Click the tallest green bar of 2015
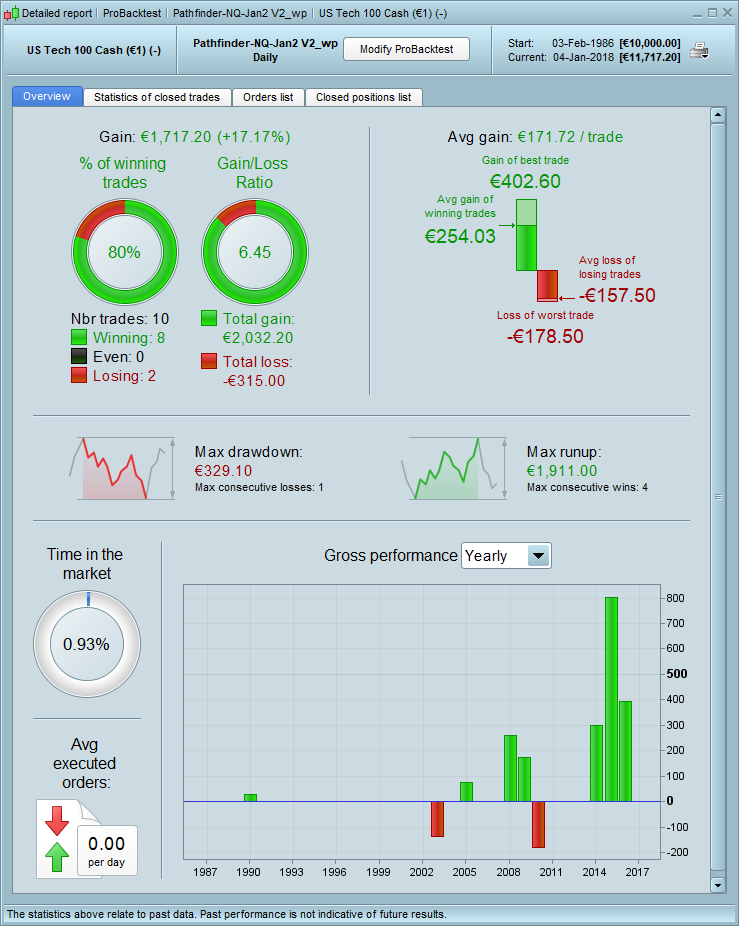 pos(611,699)
